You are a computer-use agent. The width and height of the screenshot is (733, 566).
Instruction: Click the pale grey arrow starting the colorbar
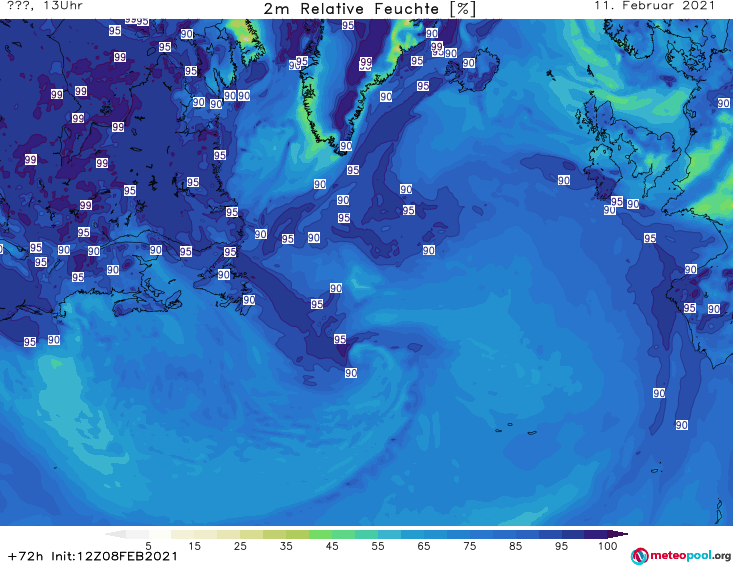tap(115, 534)
